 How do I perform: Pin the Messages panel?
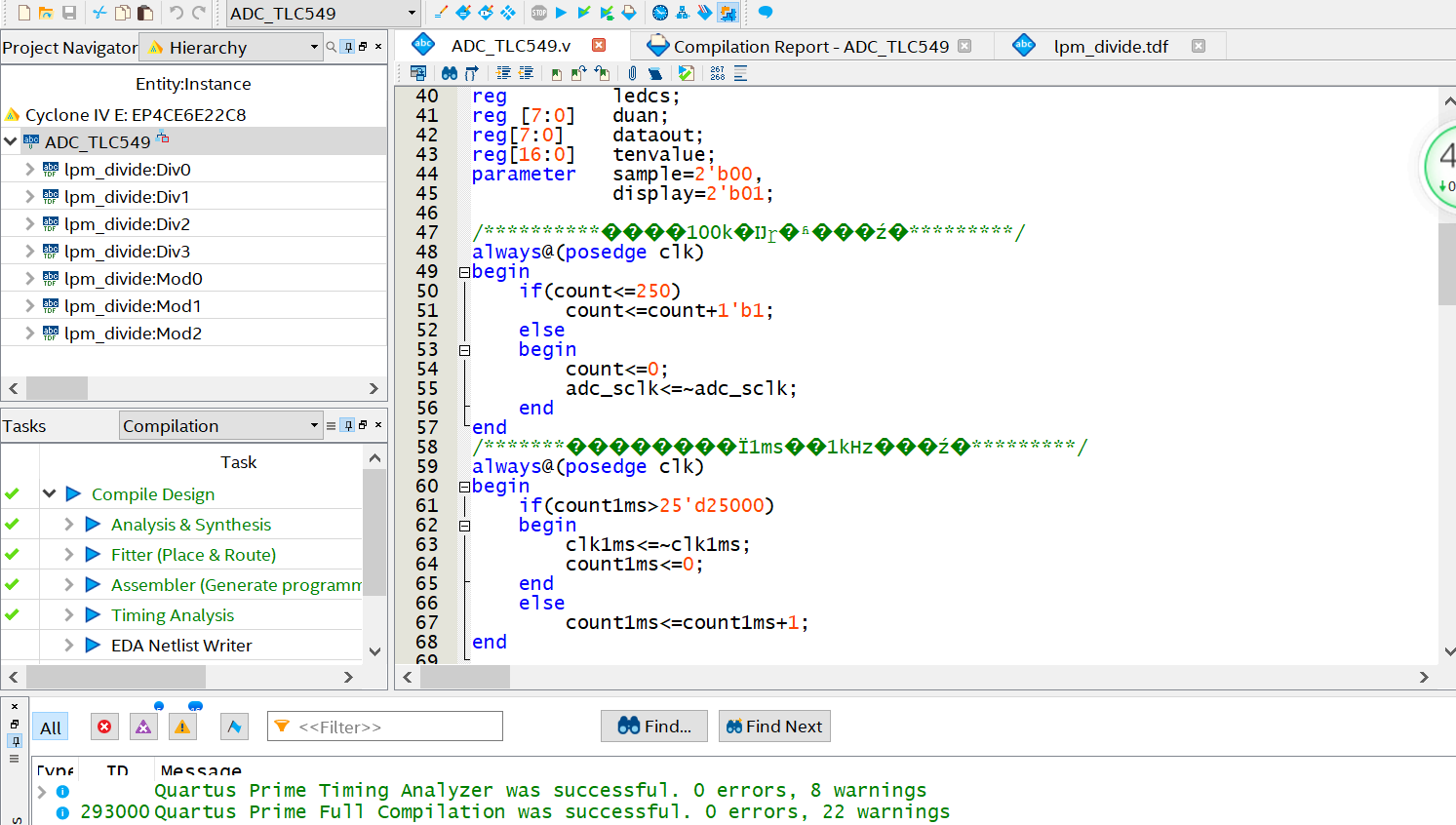tap(15, 741)
